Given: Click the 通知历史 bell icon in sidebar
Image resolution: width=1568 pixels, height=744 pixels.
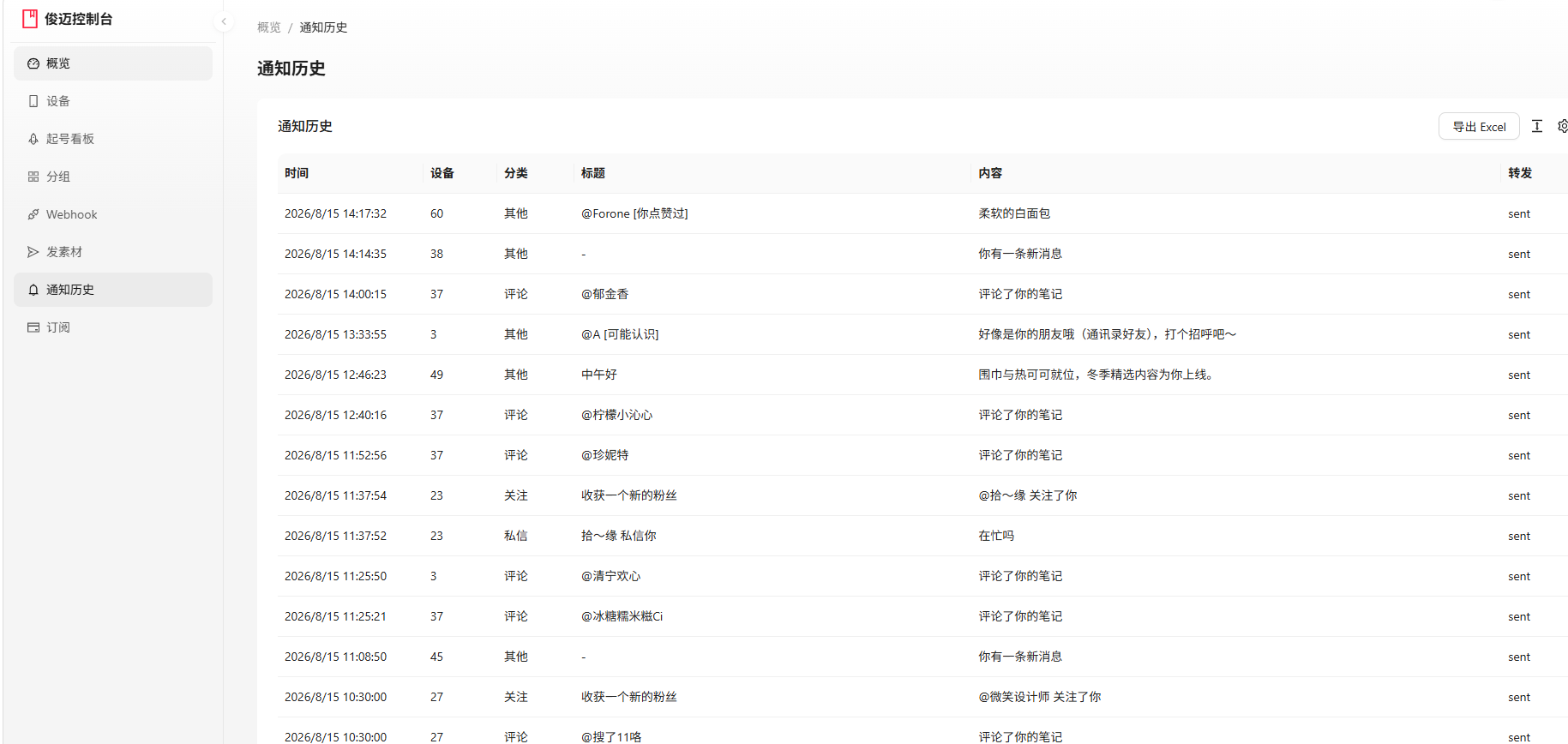Looking at the screenshot, I should (33, 290).
